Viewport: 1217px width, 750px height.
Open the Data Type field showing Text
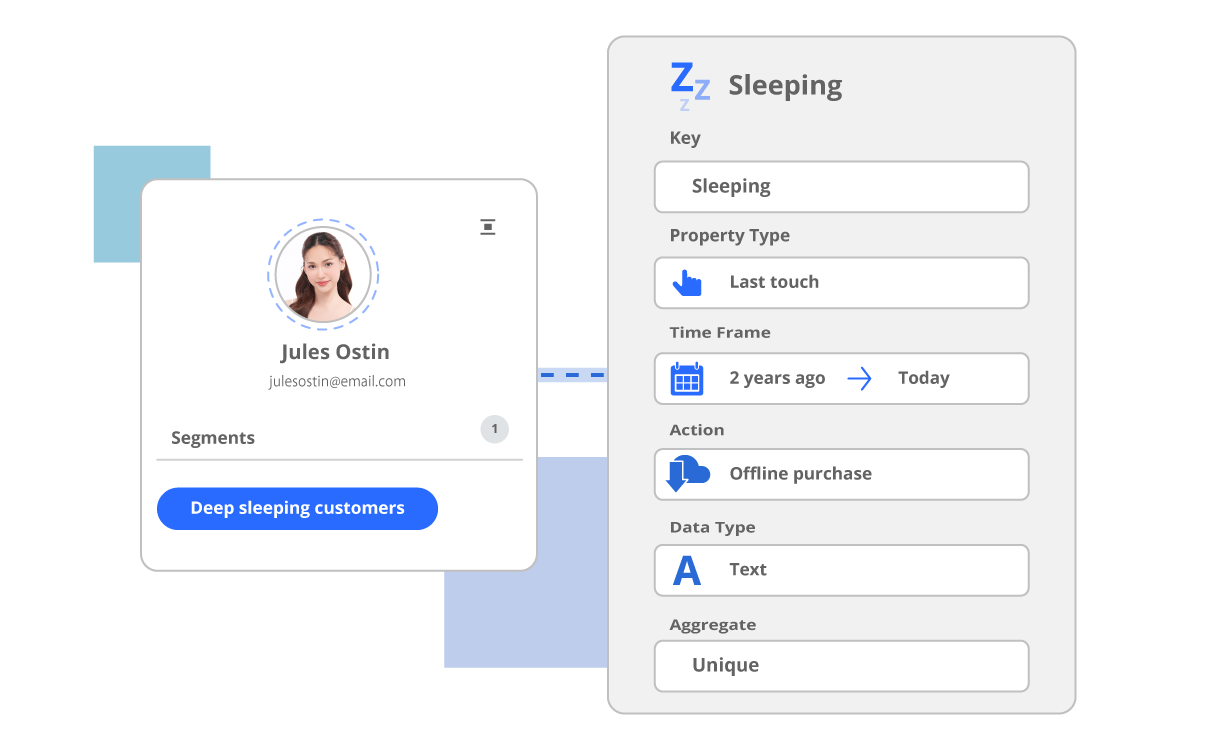[841, 570]
